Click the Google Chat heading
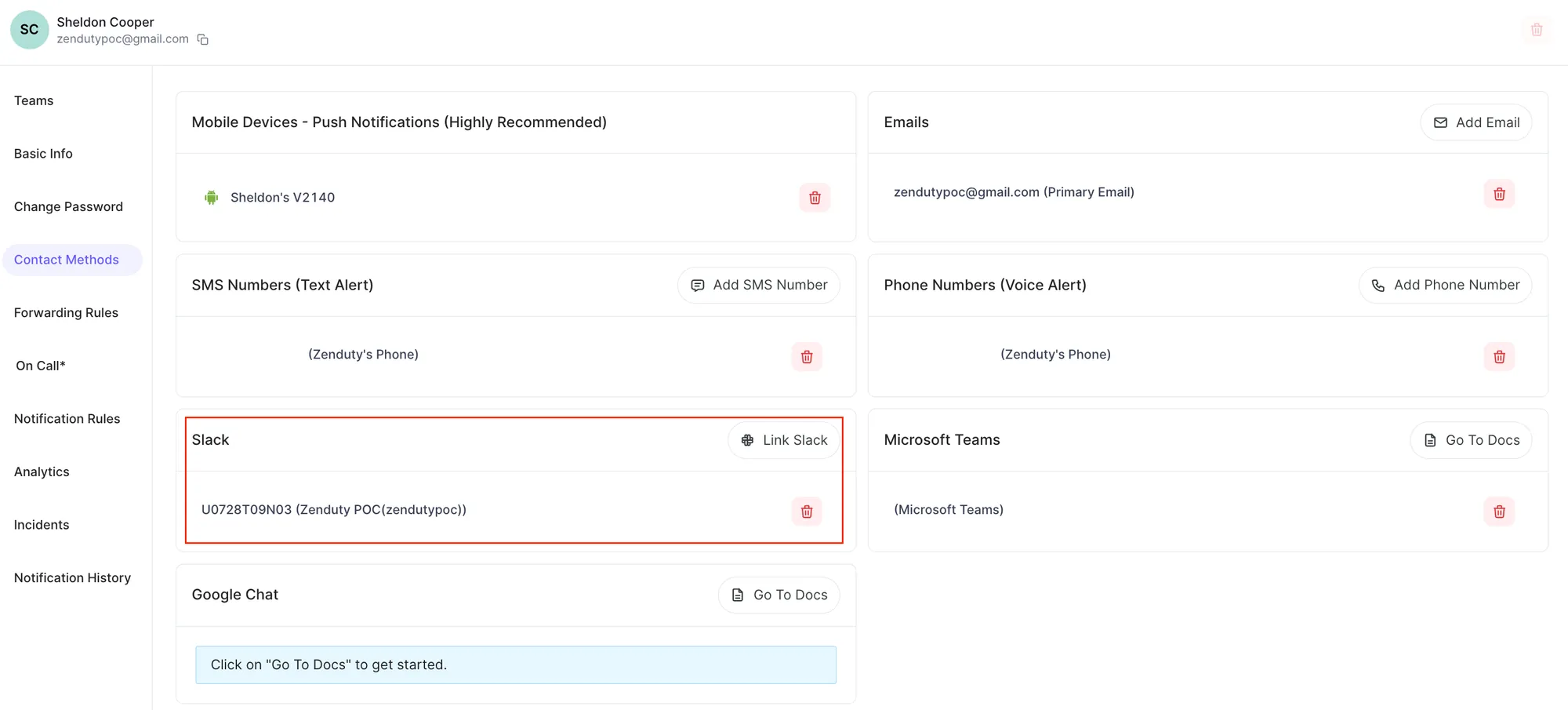 (x=235, y=595)
